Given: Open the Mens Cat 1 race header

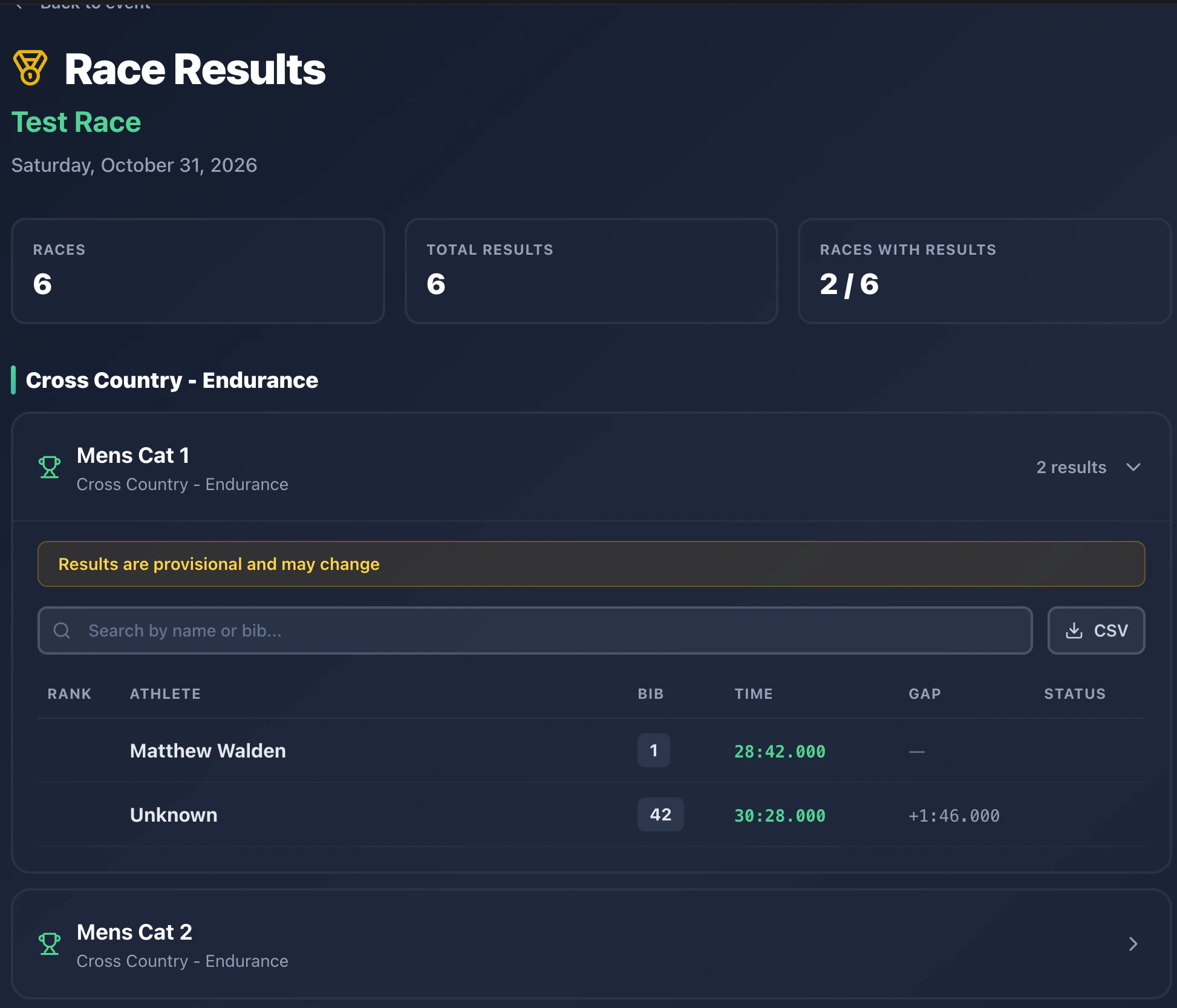Looking at the screenshot, I should point(591,467).
